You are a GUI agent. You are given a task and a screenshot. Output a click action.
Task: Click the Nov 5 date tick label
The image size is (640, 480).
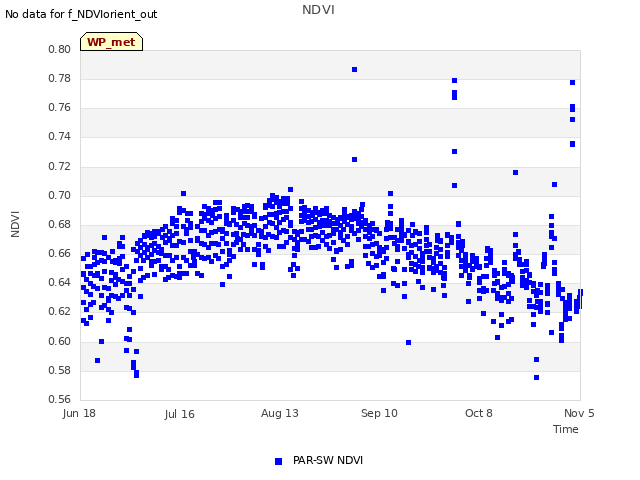tap(579, 413)
